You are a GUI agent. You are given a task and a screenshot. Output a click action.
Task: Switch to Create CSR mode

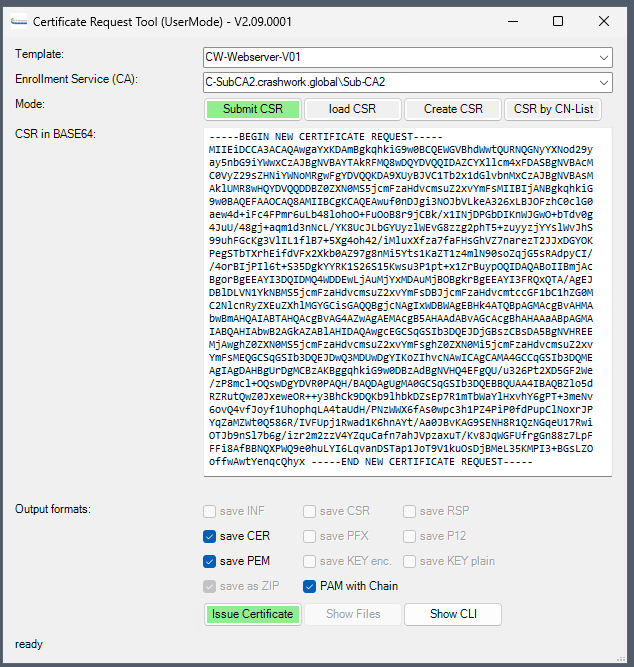453,109
